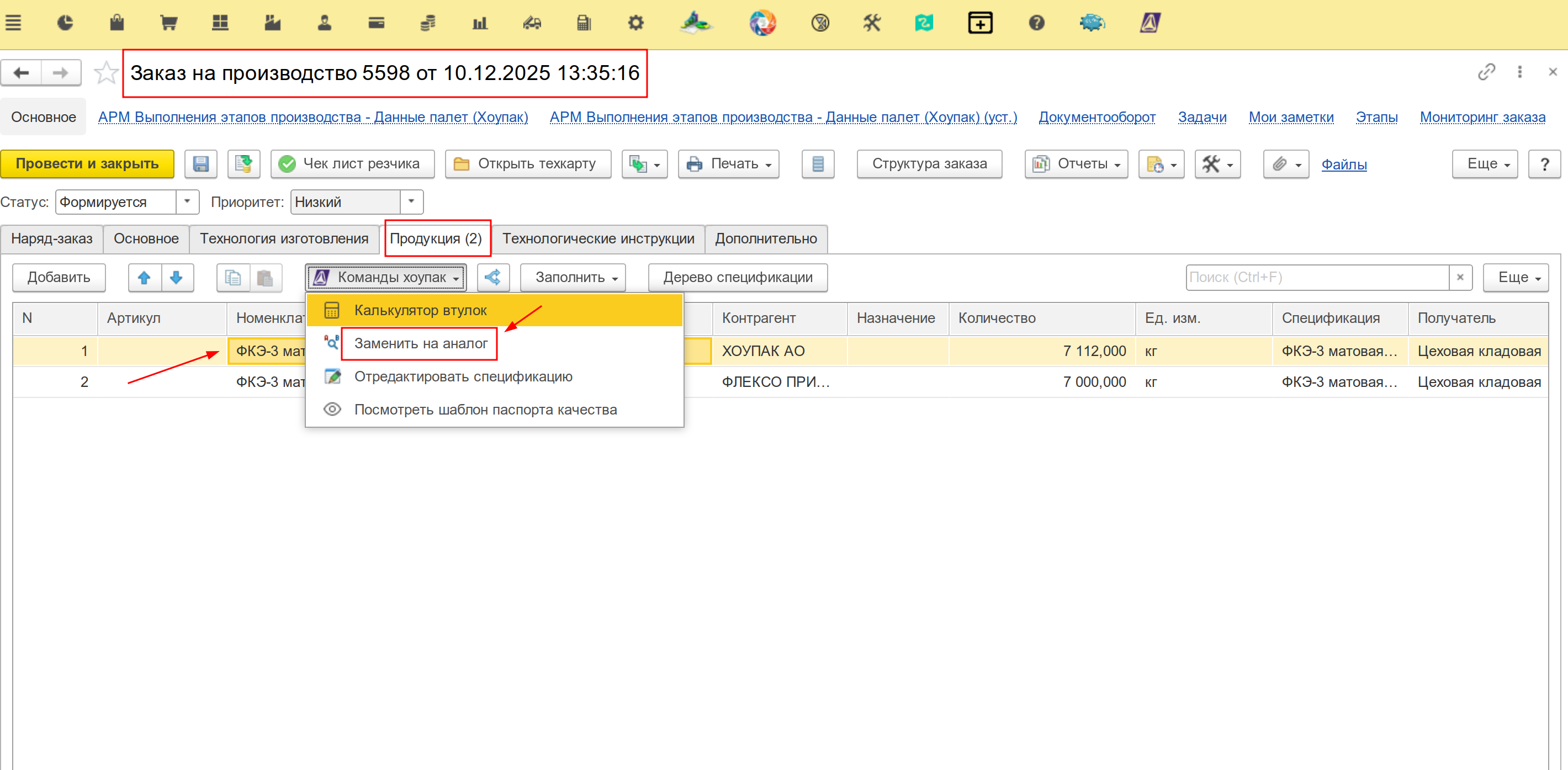Select Заменить на аналог menu item
The width and height of the screenshot is (1568, 770).
click(x=421, y=343)
